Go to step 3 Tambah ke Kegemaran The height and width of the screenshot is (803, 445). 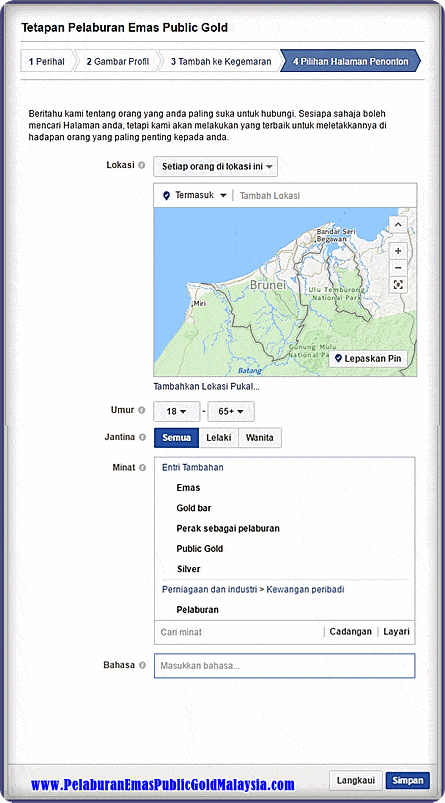(221, 61)
